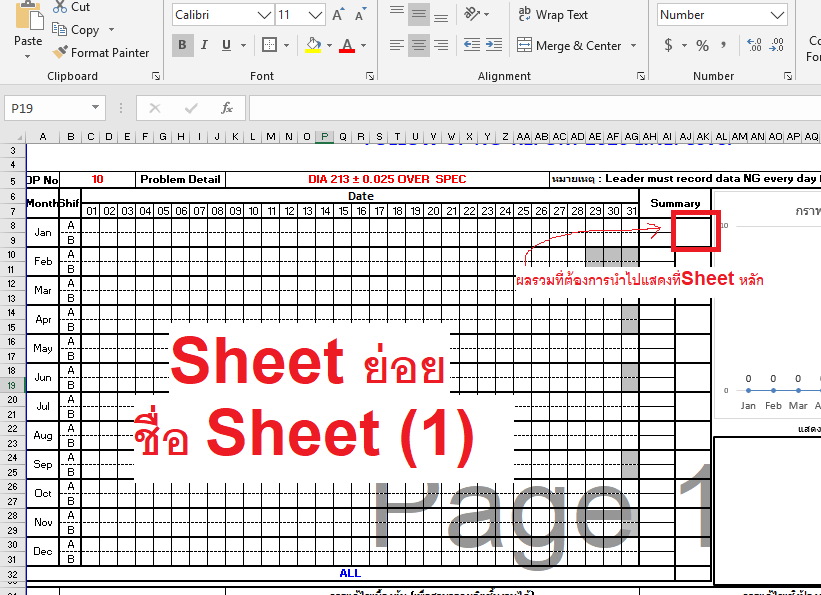
Task: Activate the Format Painter brush
Action: 60,52
